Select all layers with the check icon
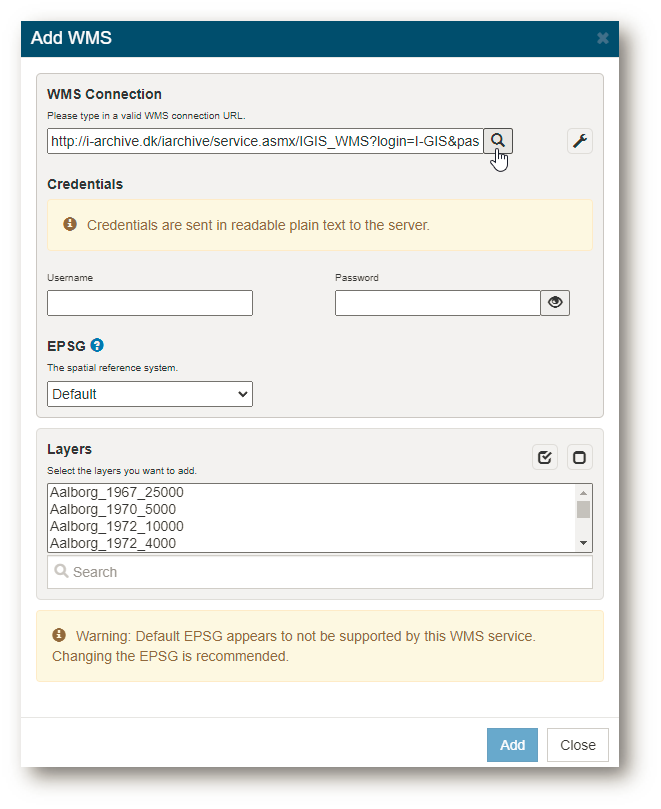Screen dimensions: 661x809 (x=545, y=457)
